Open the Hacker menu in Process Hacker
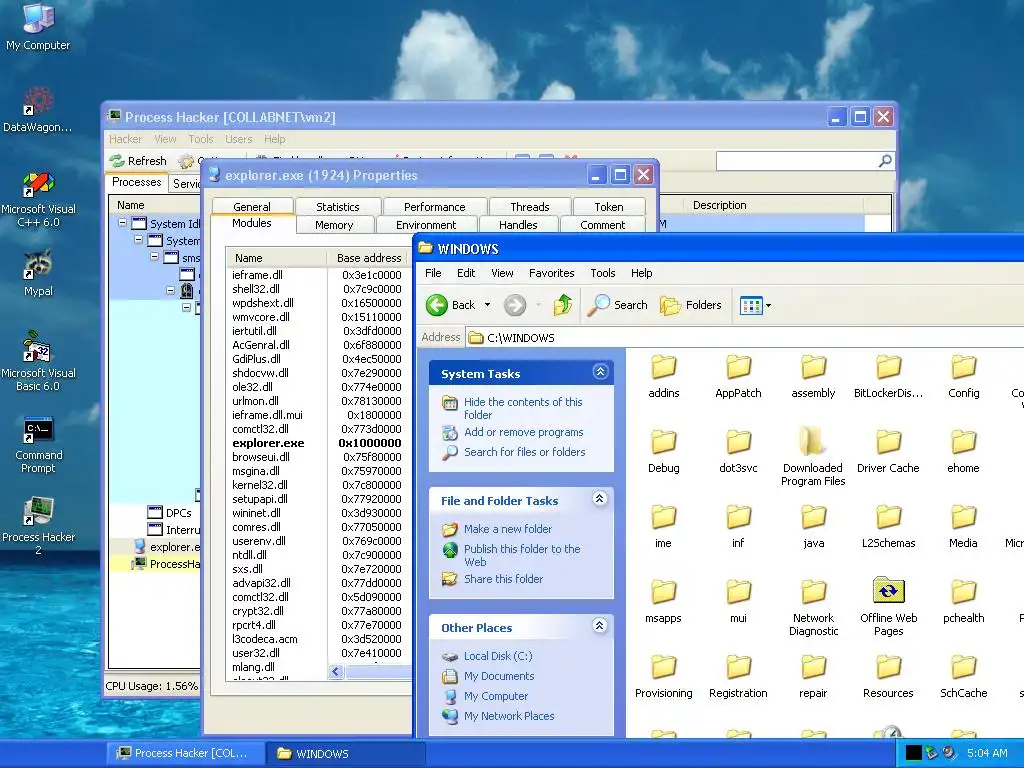This screenshot has width=1024, height=768. (125, 139)
